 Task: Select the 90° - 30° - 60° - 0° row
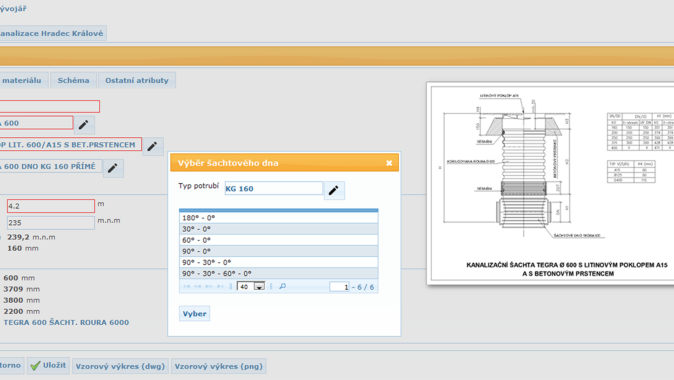tap(279, 273)
